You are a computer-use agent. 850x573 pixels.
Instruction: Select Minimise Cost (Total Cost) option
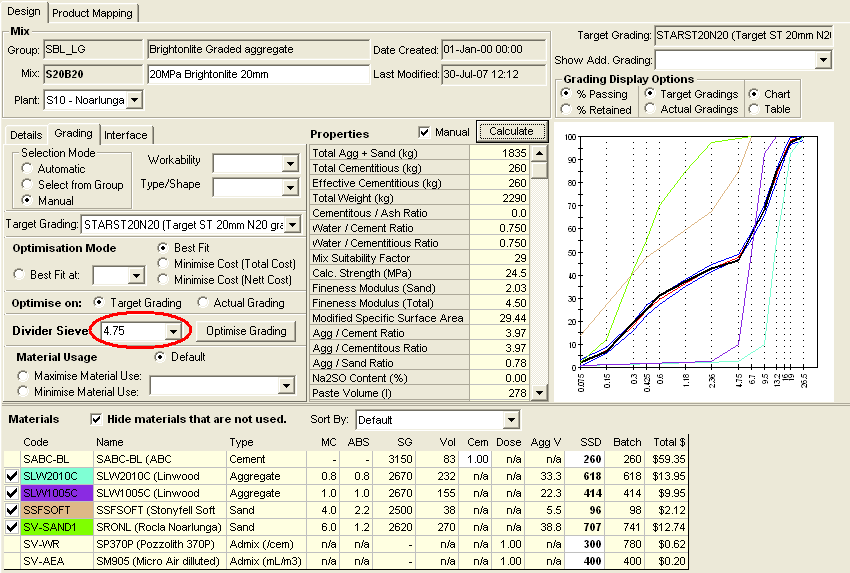(x=164, y=263)
